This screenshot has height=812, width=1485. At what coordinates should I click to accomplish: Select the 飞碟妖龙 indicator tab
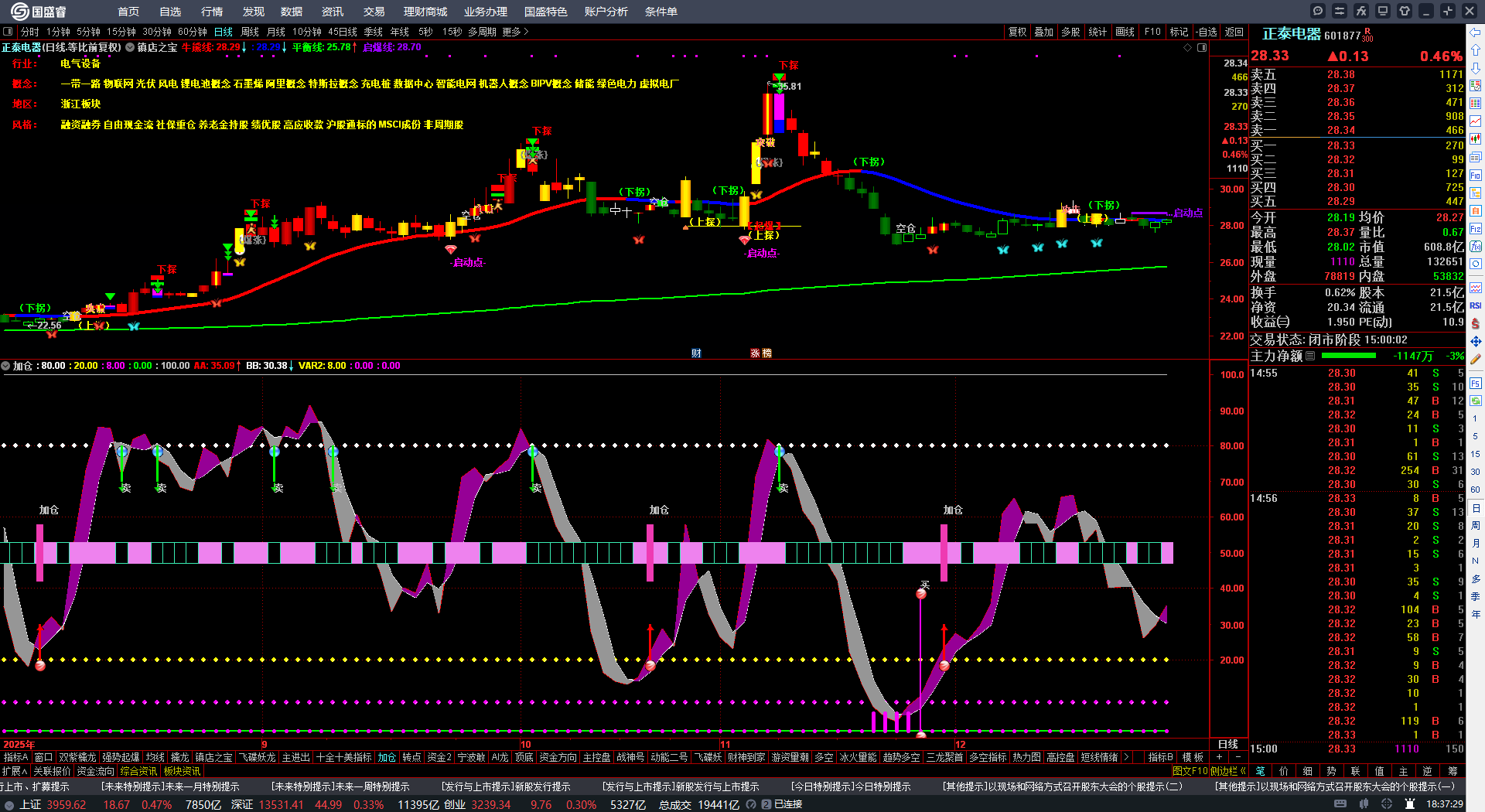pos(257,757)
